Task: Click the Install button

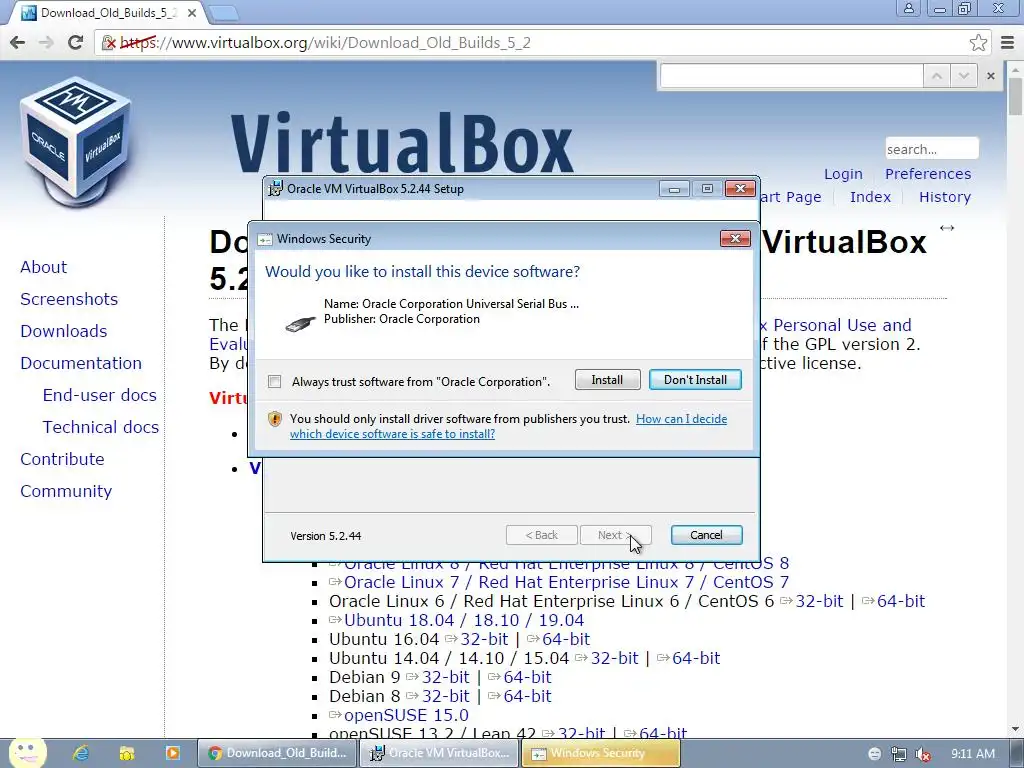Action: 607,380
